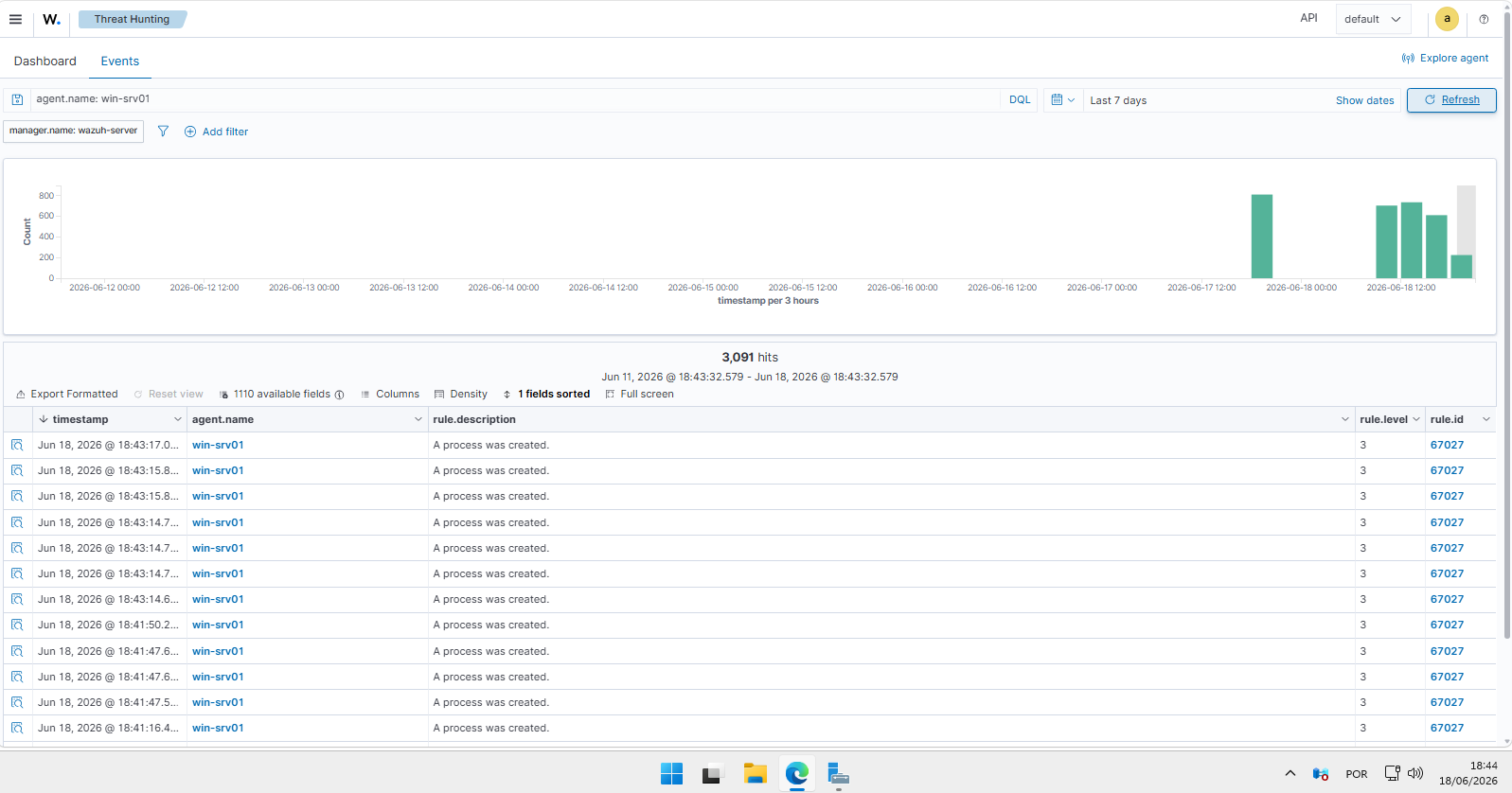This screenshot has height=793, width=1512.
Task: Add a new filter
Action: click(x=216, y=132)
